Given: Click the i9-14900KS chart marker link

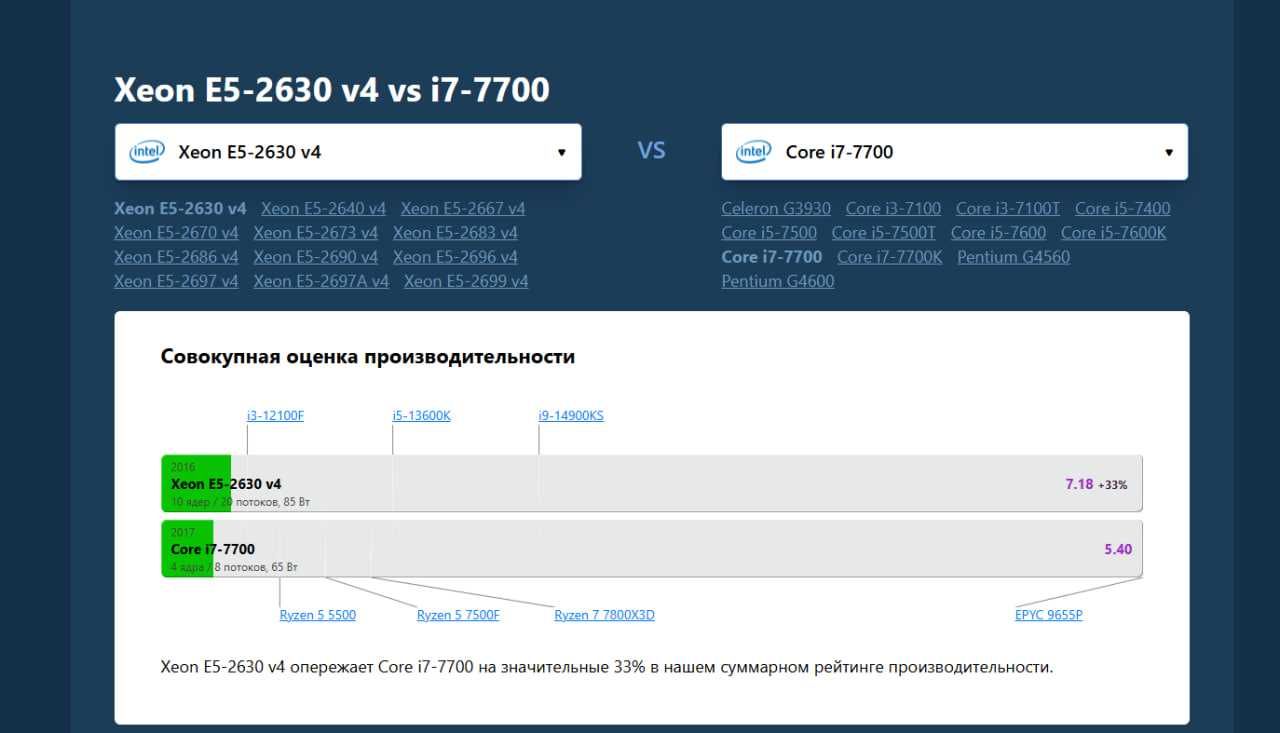Looking at the screenshot, I should point(571,415).
